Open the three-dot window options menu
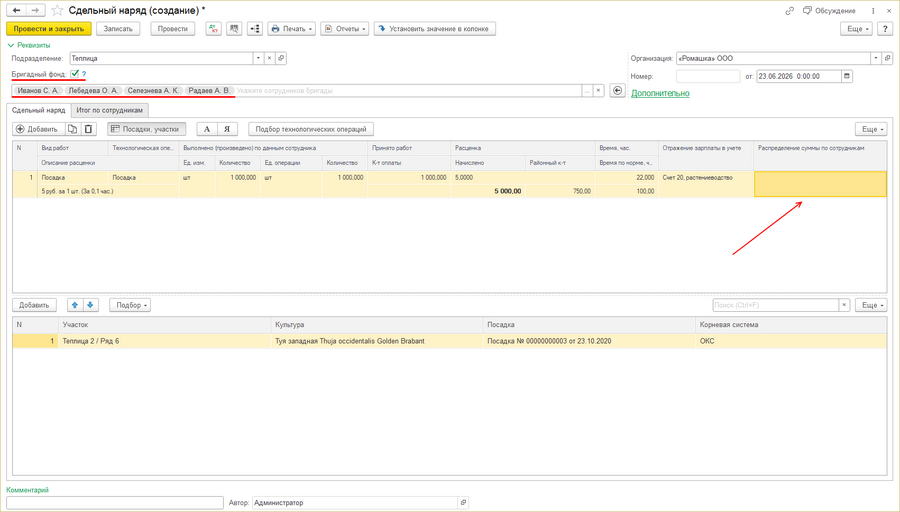 pos(873,11)
